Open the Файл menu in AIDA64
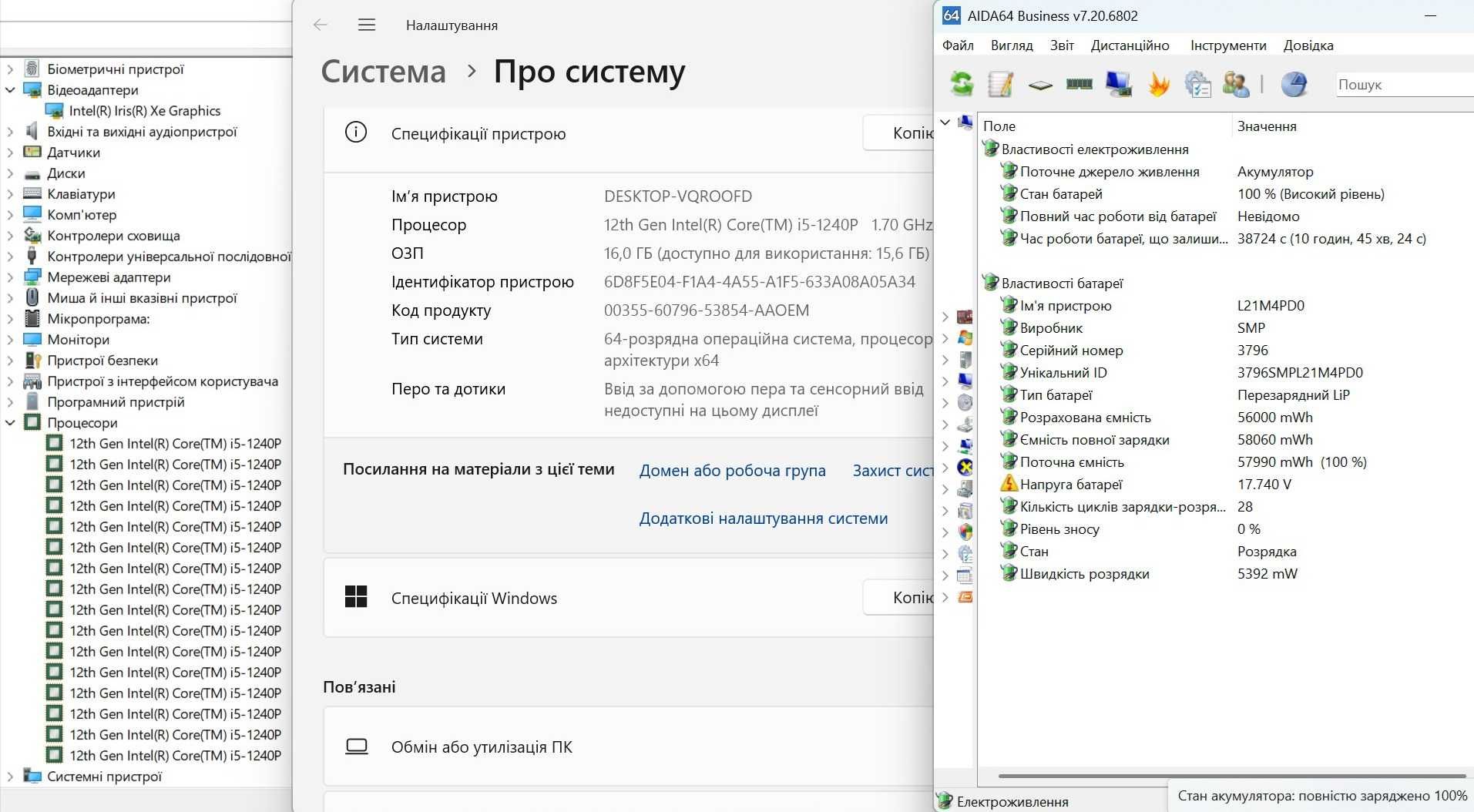This screenshot has height=812, width=1474. (x=958, y=45)
